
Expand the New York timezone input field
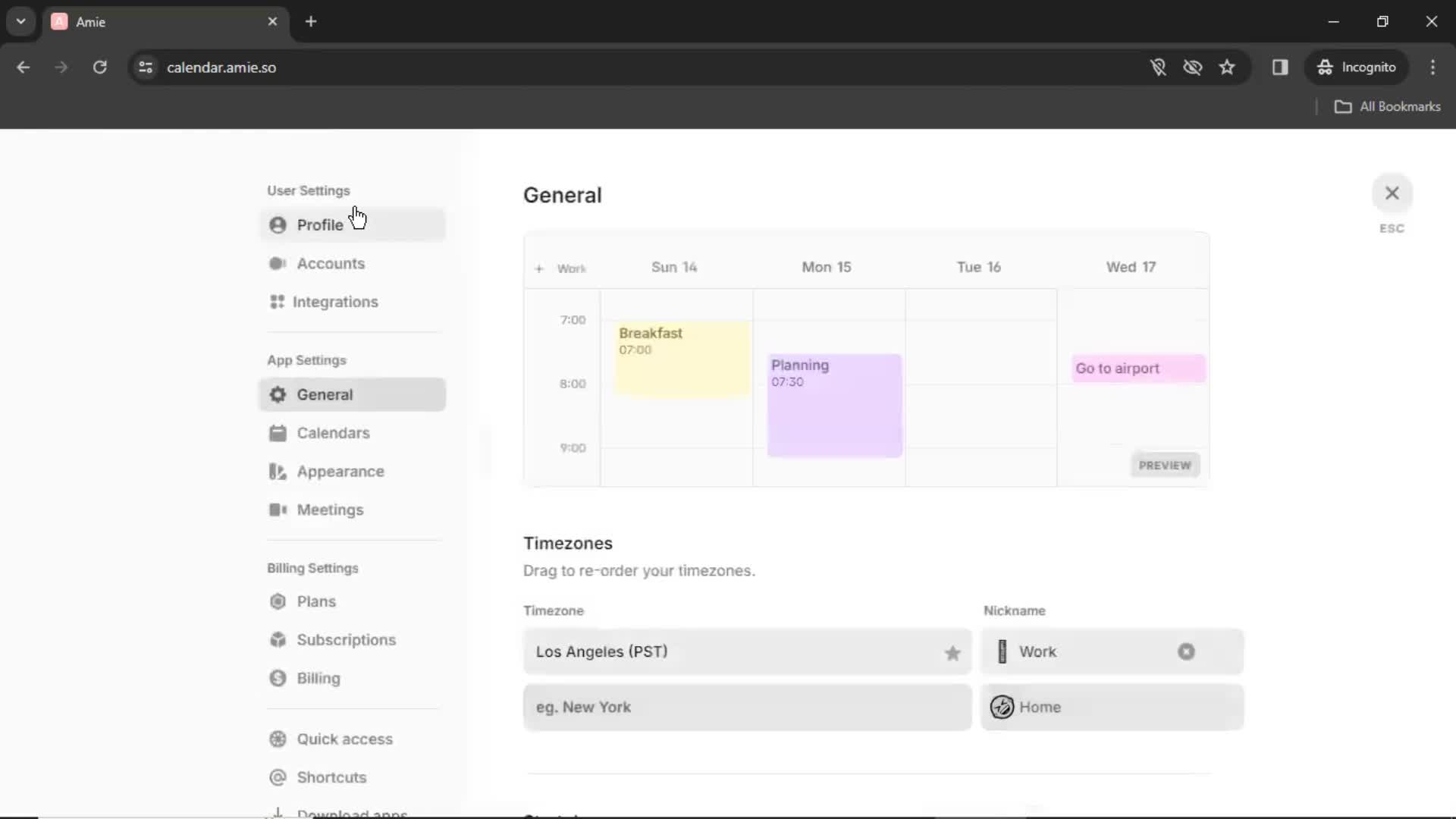pyautogui.click(x=748, y=707)
